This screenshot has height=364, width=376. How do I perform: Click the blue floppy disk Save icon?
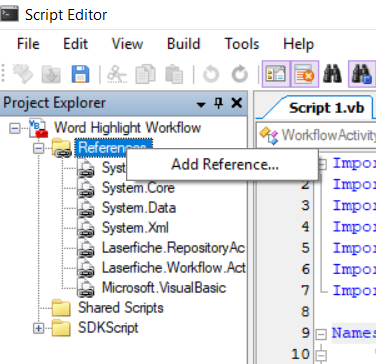[x=80, y=74]
